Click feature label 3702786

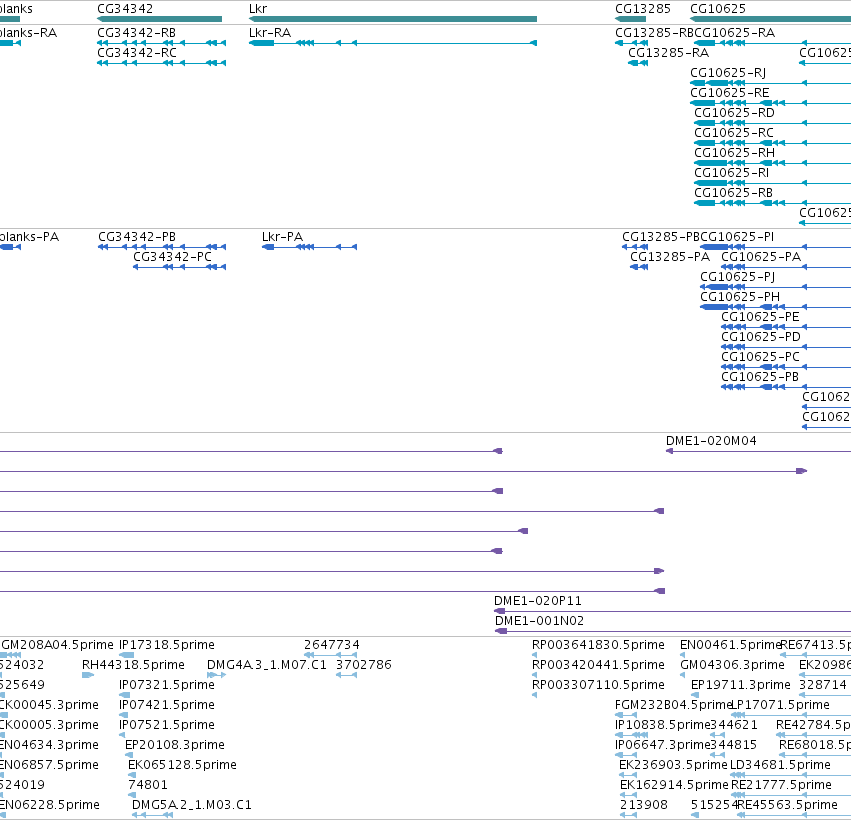pos(364,665)
